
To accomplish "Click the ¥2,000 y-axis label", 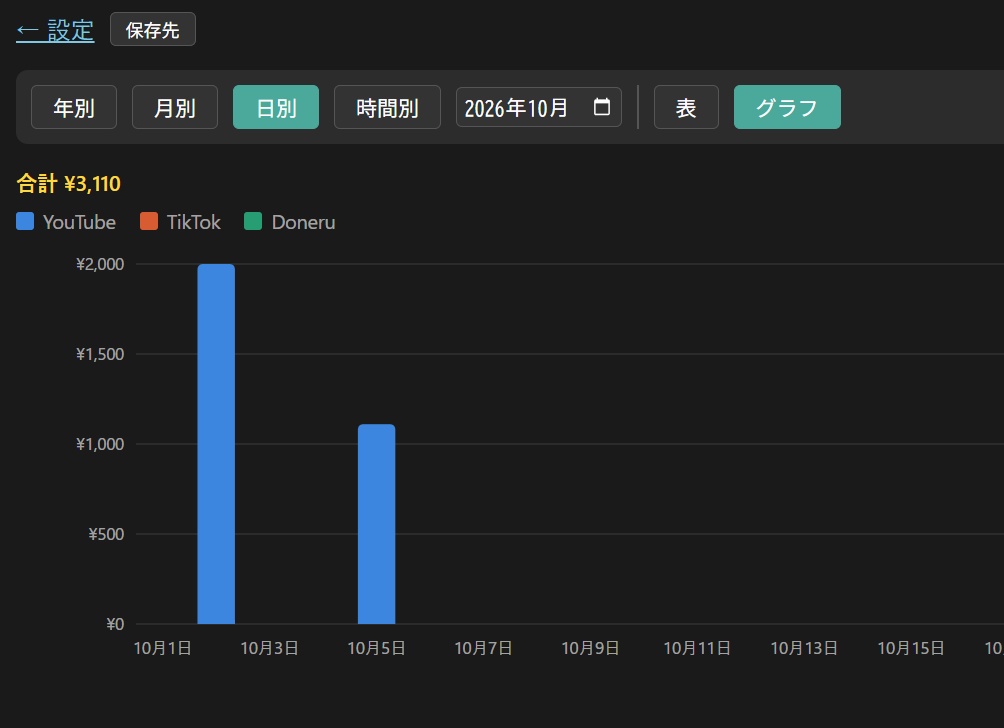I will coord(100,264).
